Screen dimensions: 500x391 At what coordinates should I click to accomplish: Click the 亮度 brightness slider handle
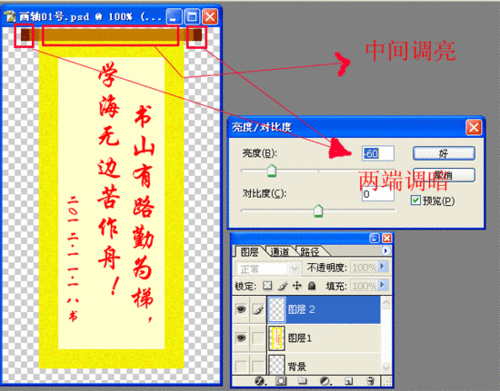[x=272, y=171]
